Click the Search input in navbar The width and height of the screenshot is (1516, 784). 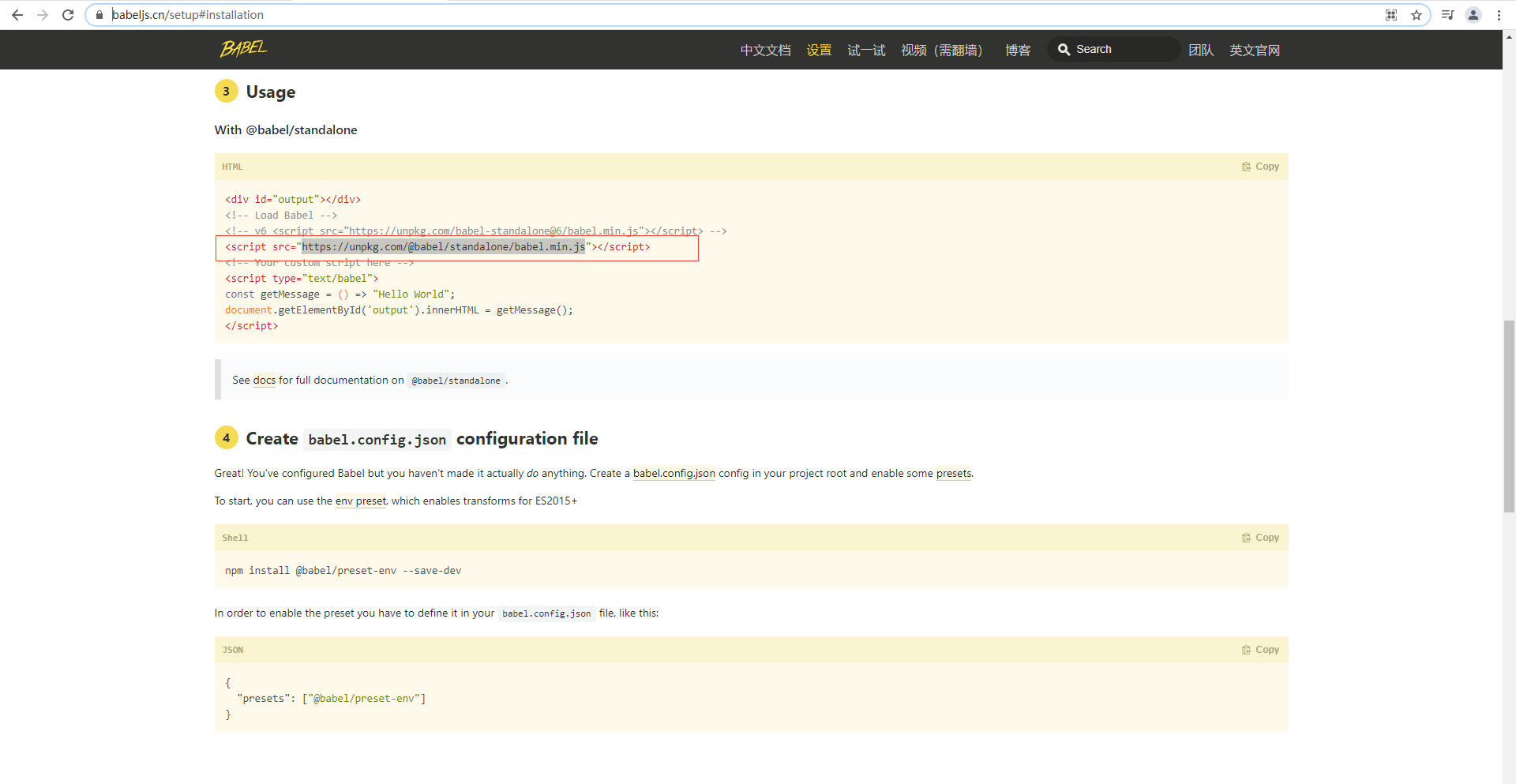pos(1113,49)
